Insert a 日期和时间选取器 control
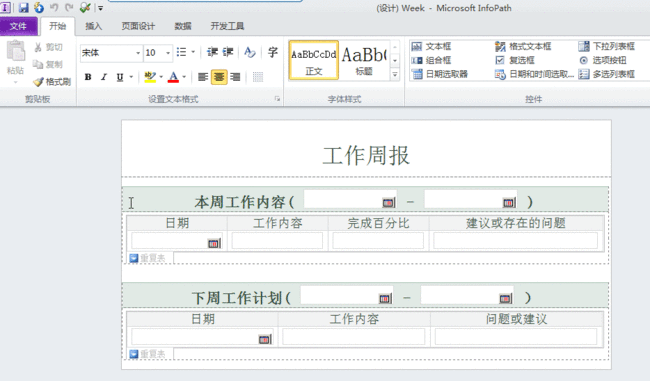This screenshot has height=381, width=650. pyautogui.click(x=534, y=74)
